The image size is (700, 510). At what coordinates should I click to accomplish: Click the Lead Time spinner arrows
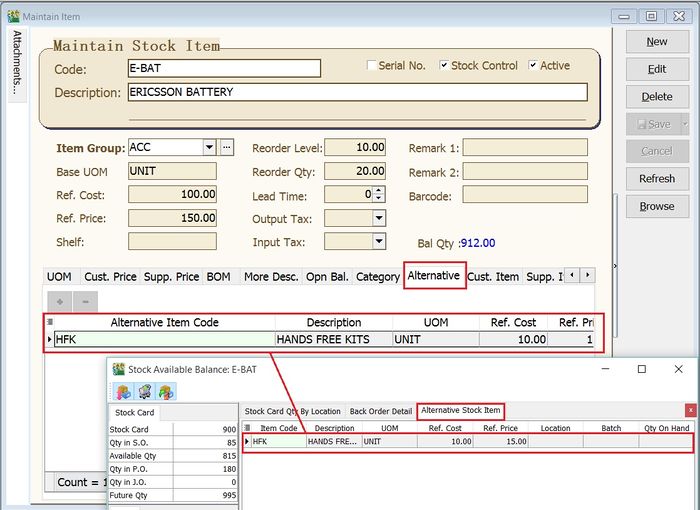pyautogui.click(x=380, y=195)
